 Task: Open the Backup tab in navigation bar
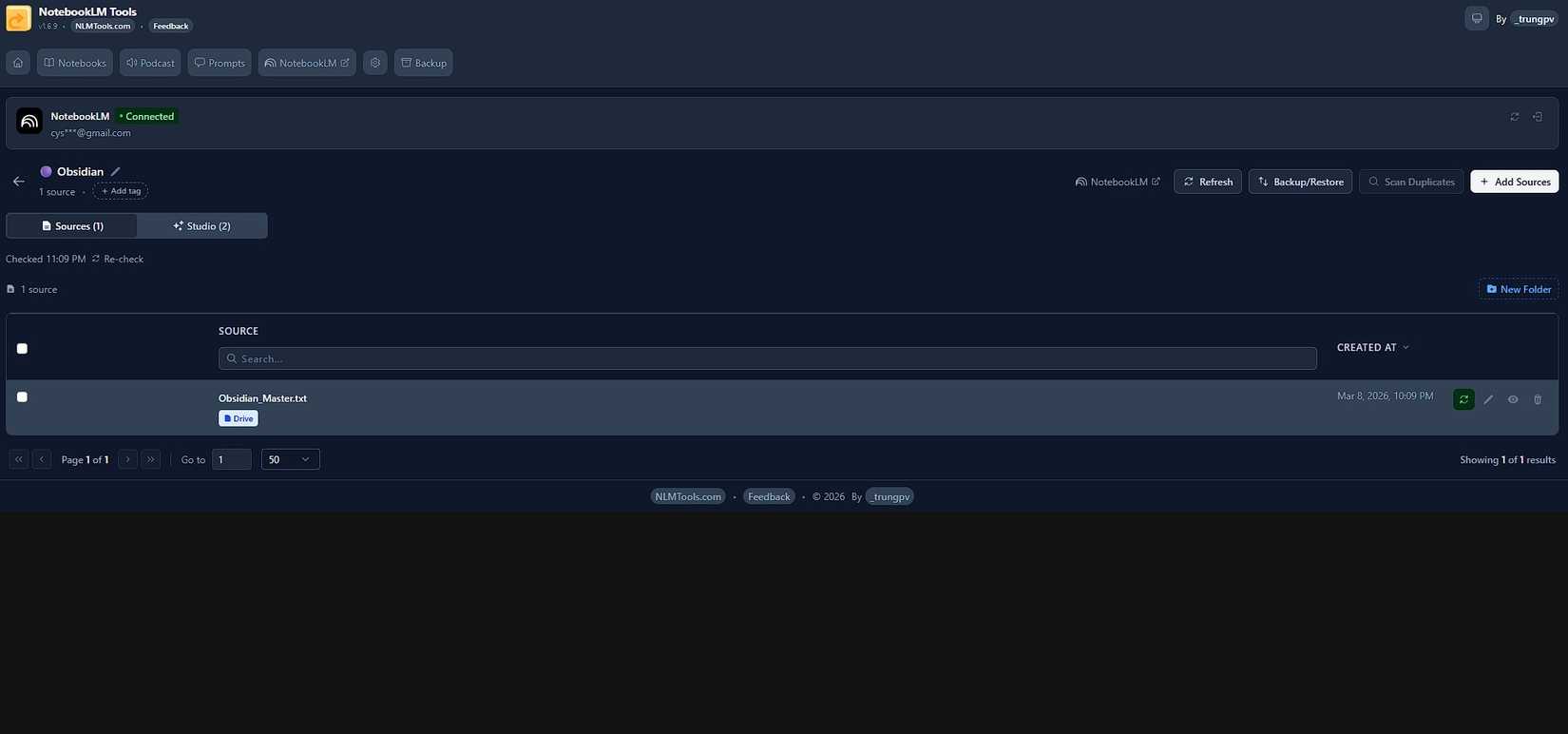pyautogui.click(x=424, y=63)
